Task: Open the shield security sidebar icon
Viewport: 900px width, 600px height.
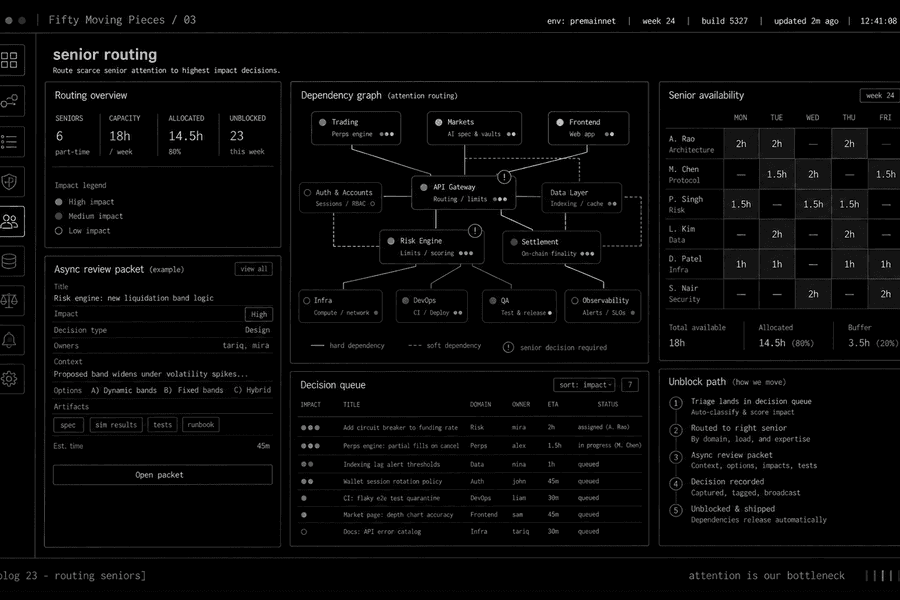Action: pyautogui.click(x=10, y=182)
